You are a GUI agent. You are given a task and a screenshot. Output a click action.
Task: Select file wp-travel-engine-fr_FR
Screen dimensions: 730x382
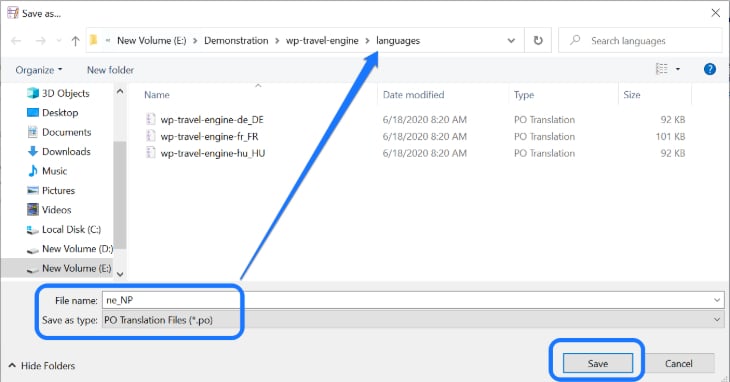click(209, 136)
